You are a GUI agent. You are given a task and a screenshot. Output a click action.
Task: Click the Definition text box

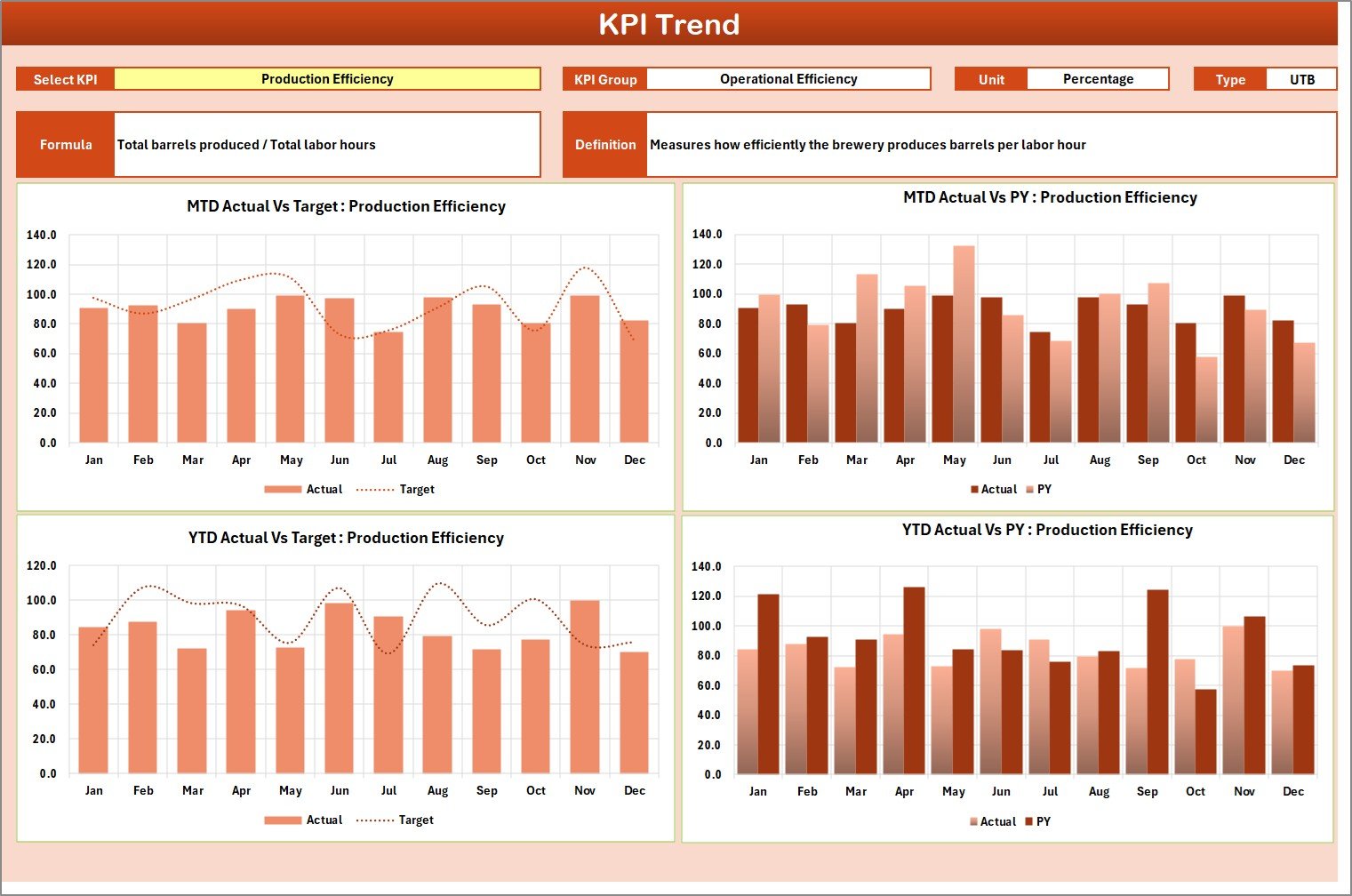coord(987,144)
